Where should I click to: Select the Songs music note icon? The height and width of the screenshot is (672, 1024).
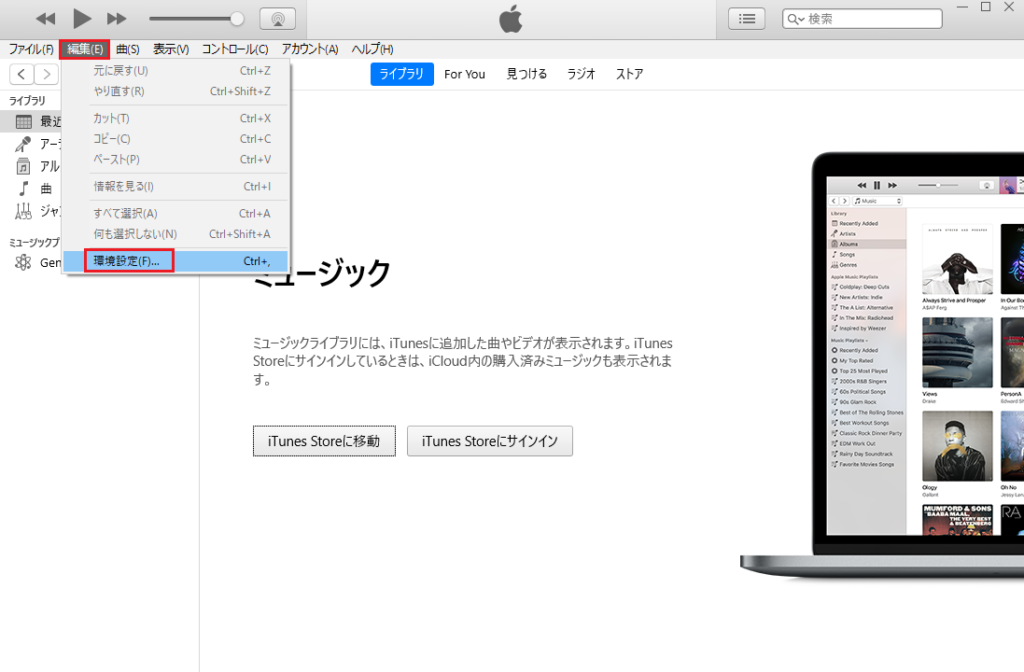coord(24,189)
